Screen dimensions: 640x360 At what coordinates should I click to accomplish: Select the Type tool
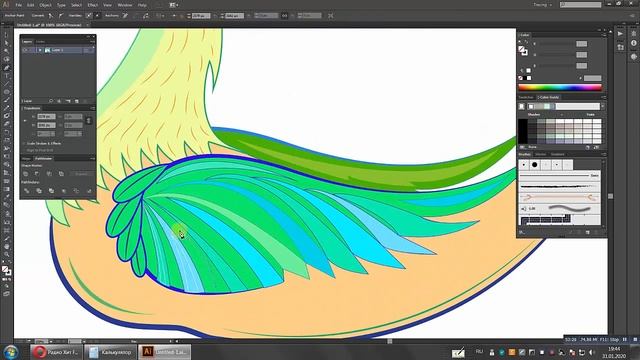click(6, 76)
